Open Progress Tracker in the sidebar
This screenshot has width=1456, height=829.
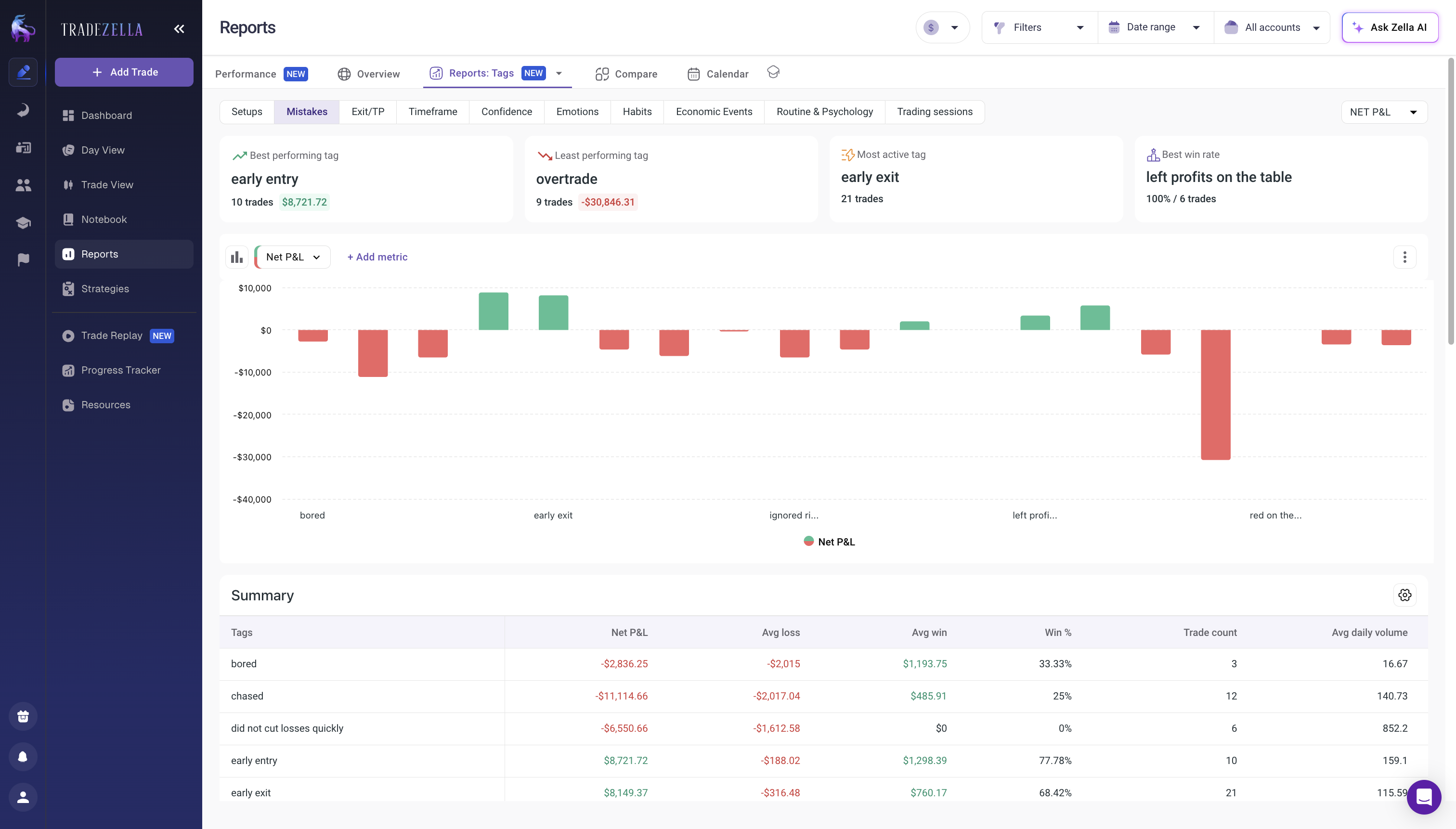(121, 370)
